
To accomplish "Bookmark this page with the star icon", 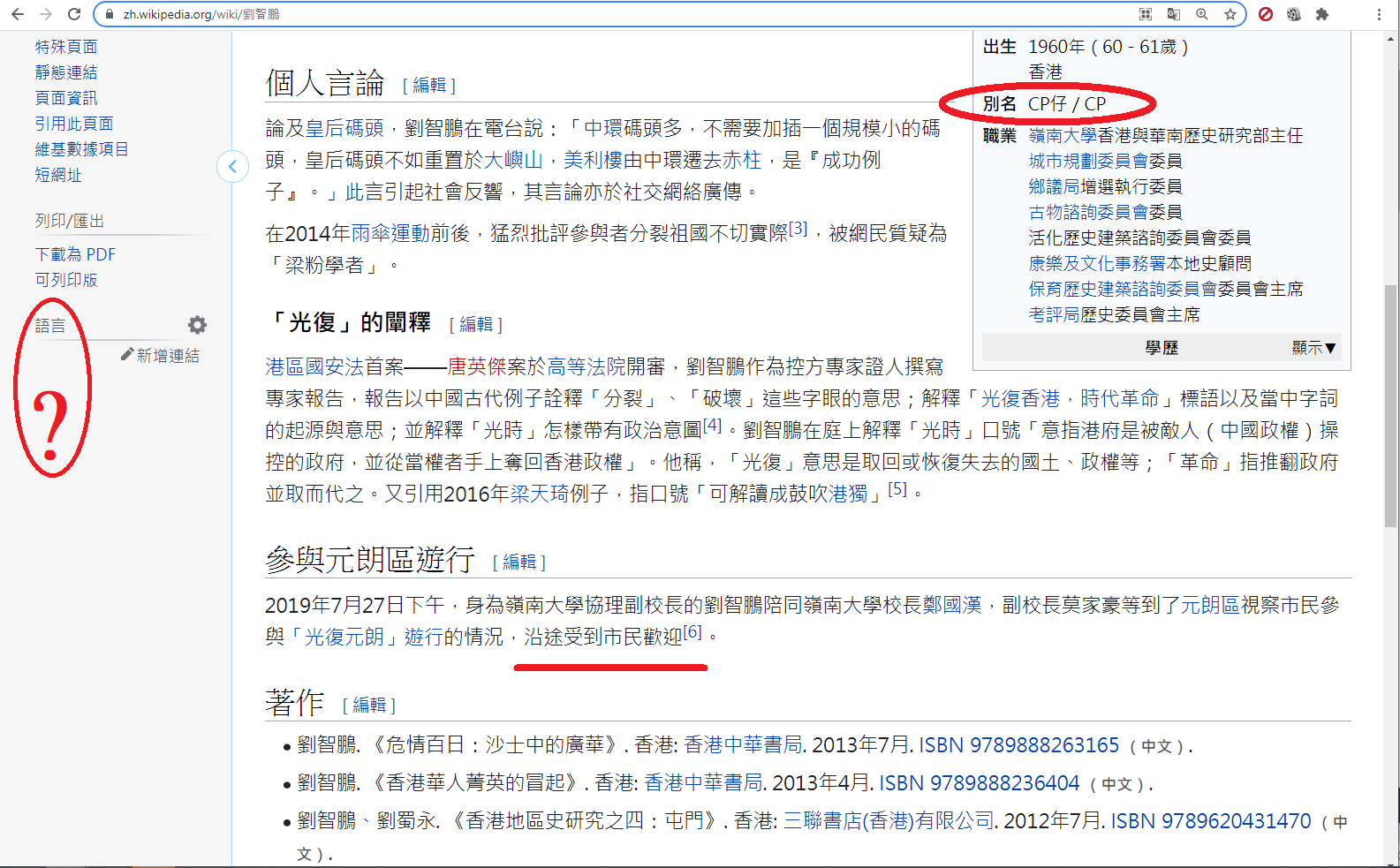I will [1230, 14].
